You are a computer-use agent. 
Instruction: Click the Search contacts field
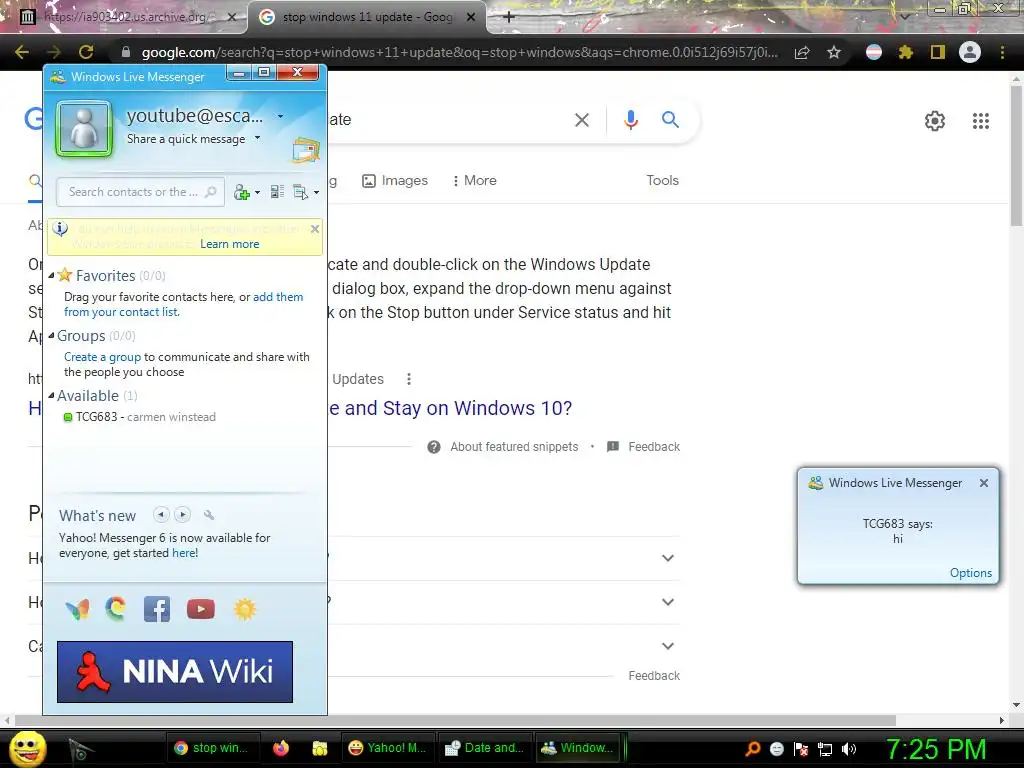click(x=140, y=192)
